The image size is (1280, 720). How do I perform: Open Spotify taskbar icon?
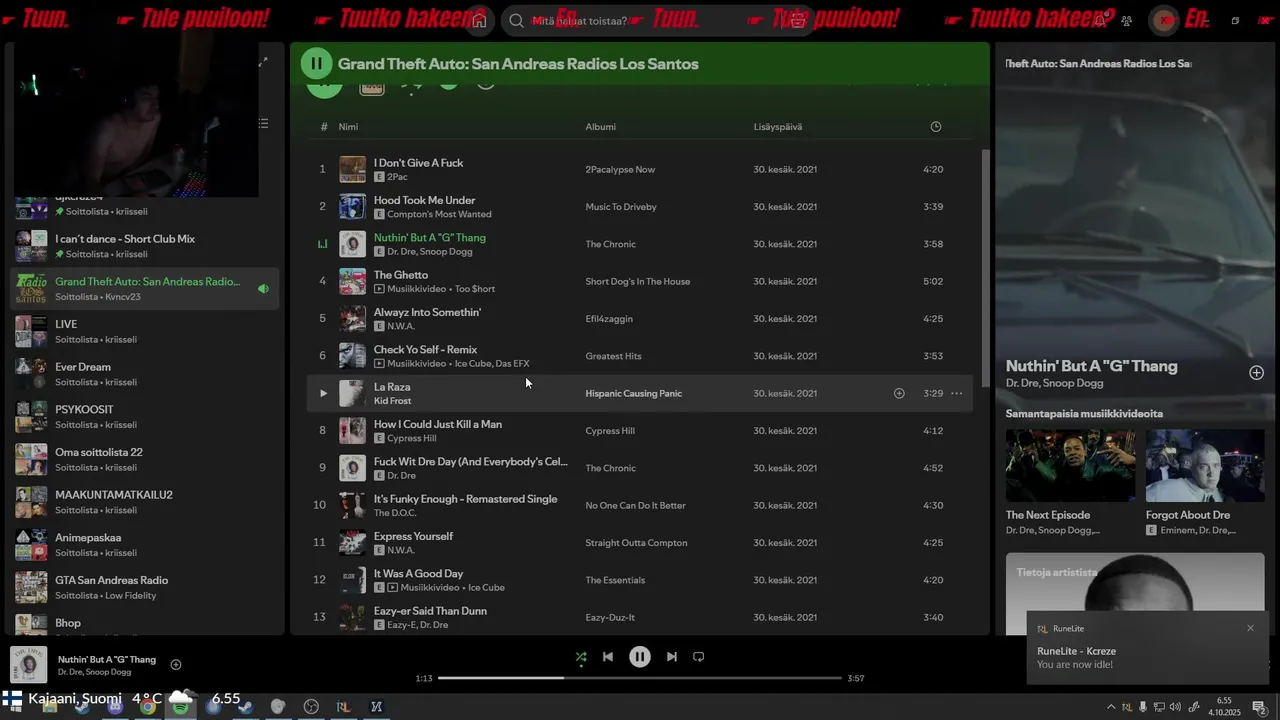coord(180,707)
